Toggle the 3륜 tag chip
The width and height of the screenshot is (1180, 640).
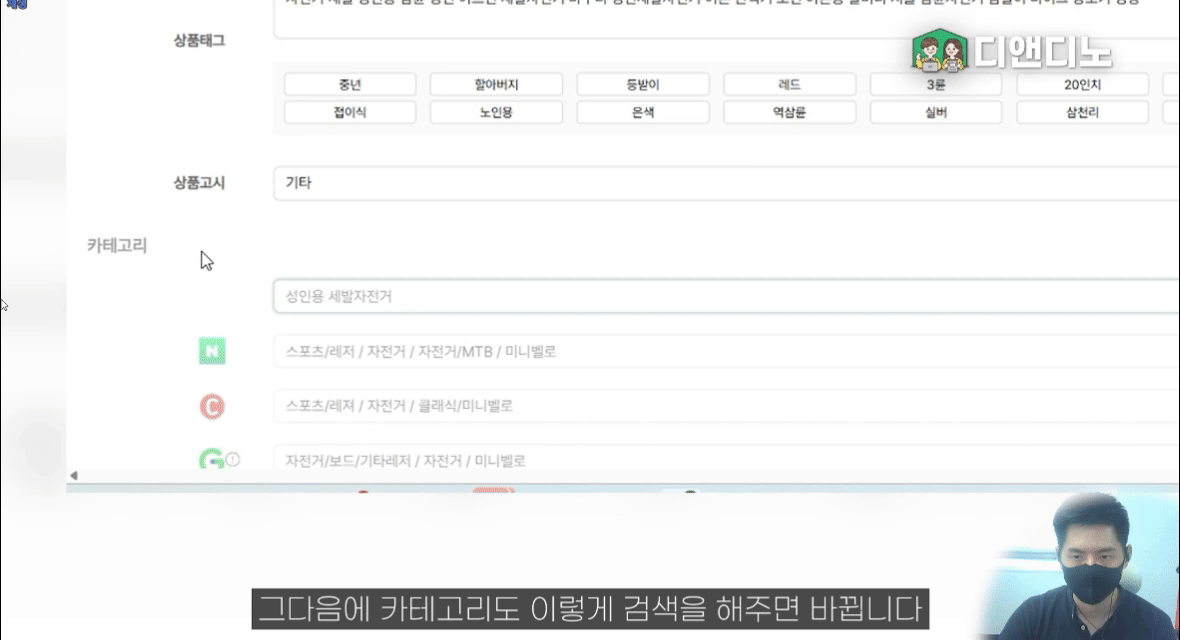pos(936,85)
